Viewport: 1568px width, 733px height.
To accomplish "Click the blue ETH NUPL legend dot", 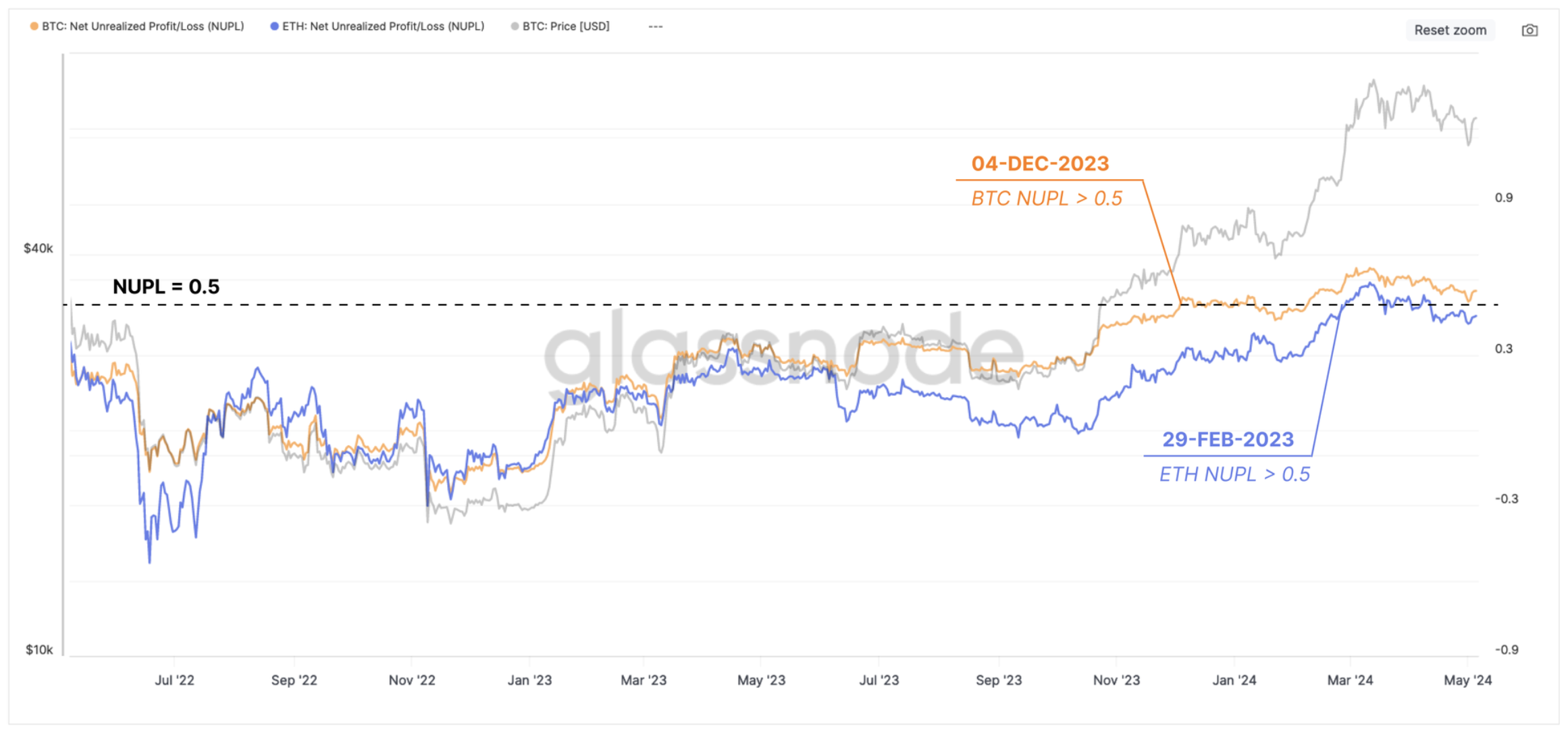I will (x=274, y=26).
